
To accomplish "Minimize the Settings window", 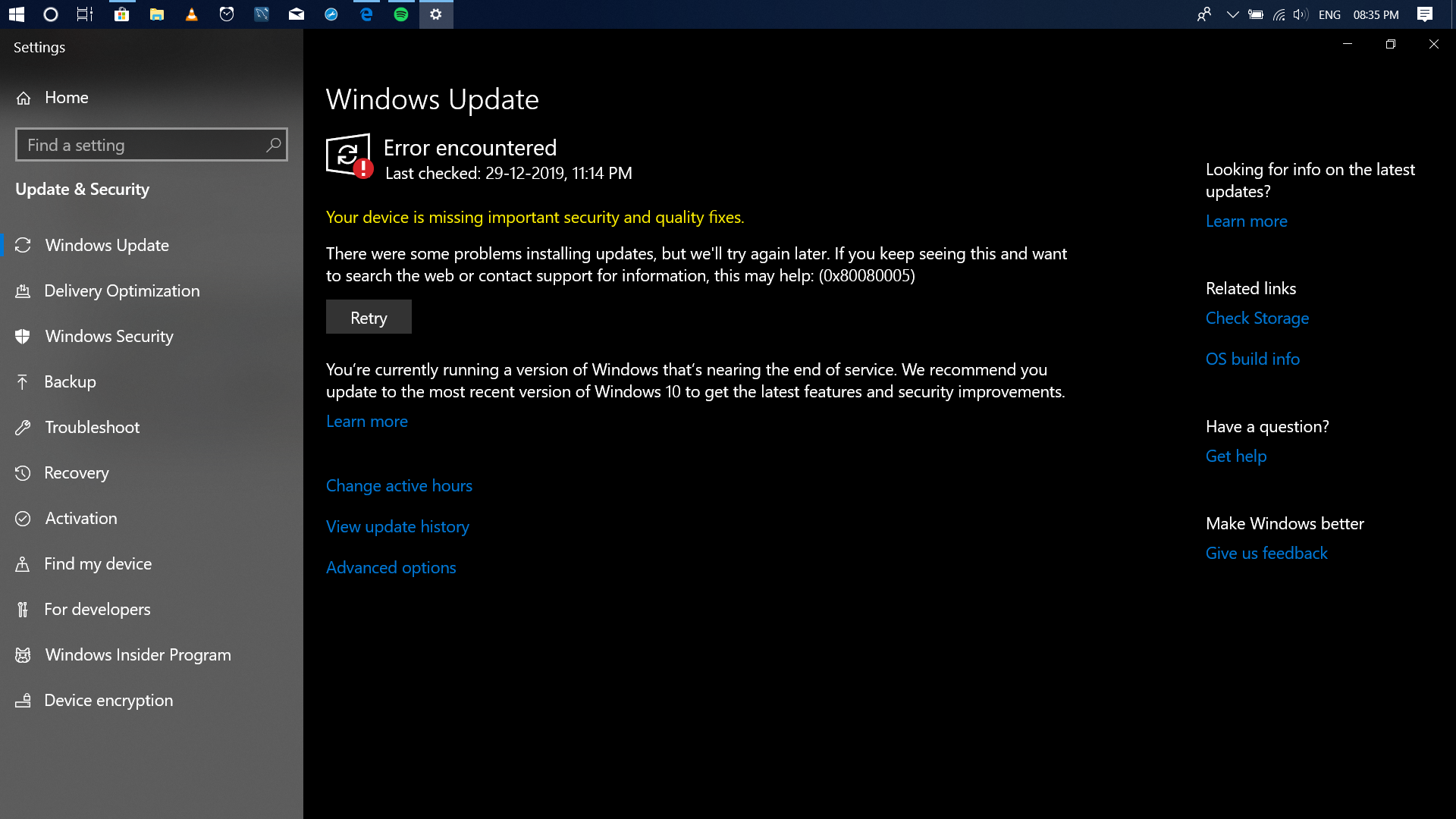I will click(x=1348, y=44).
